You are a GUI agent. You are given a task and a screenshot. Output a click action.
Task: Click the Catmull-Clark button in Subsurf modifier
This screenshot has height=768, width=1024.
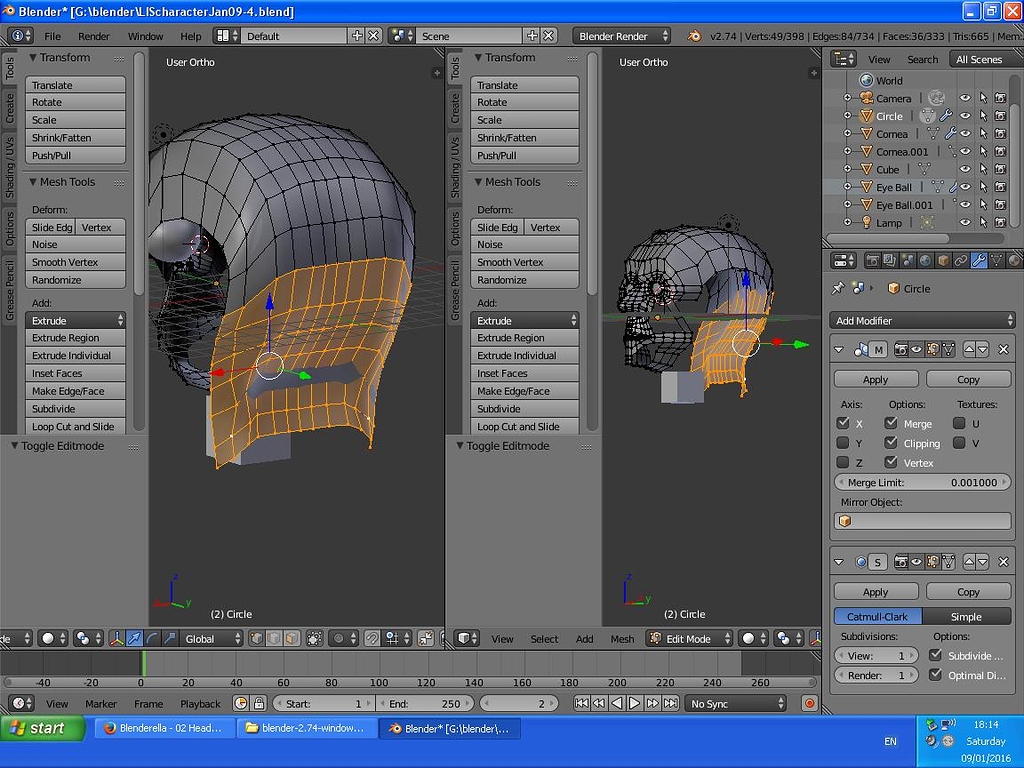click(x=876, y=616)
